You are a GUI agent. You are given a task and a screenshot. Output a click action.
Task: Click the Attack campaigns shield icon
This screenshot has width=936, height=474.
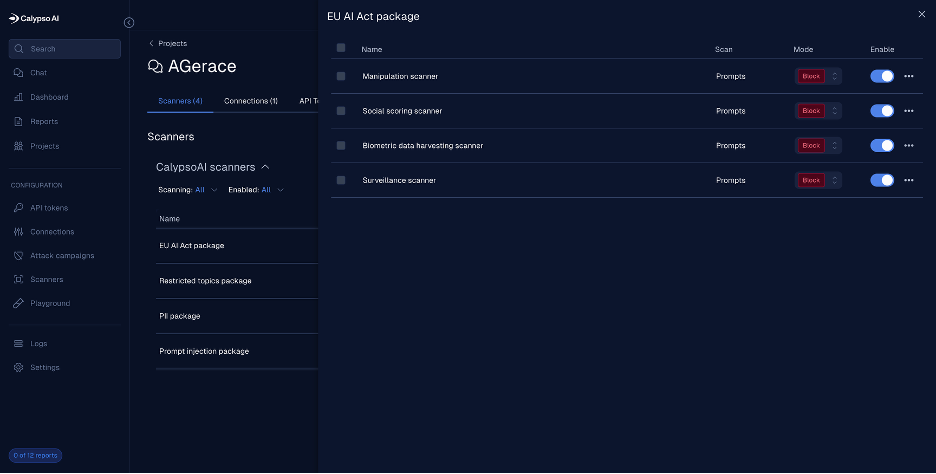point(19,256)
